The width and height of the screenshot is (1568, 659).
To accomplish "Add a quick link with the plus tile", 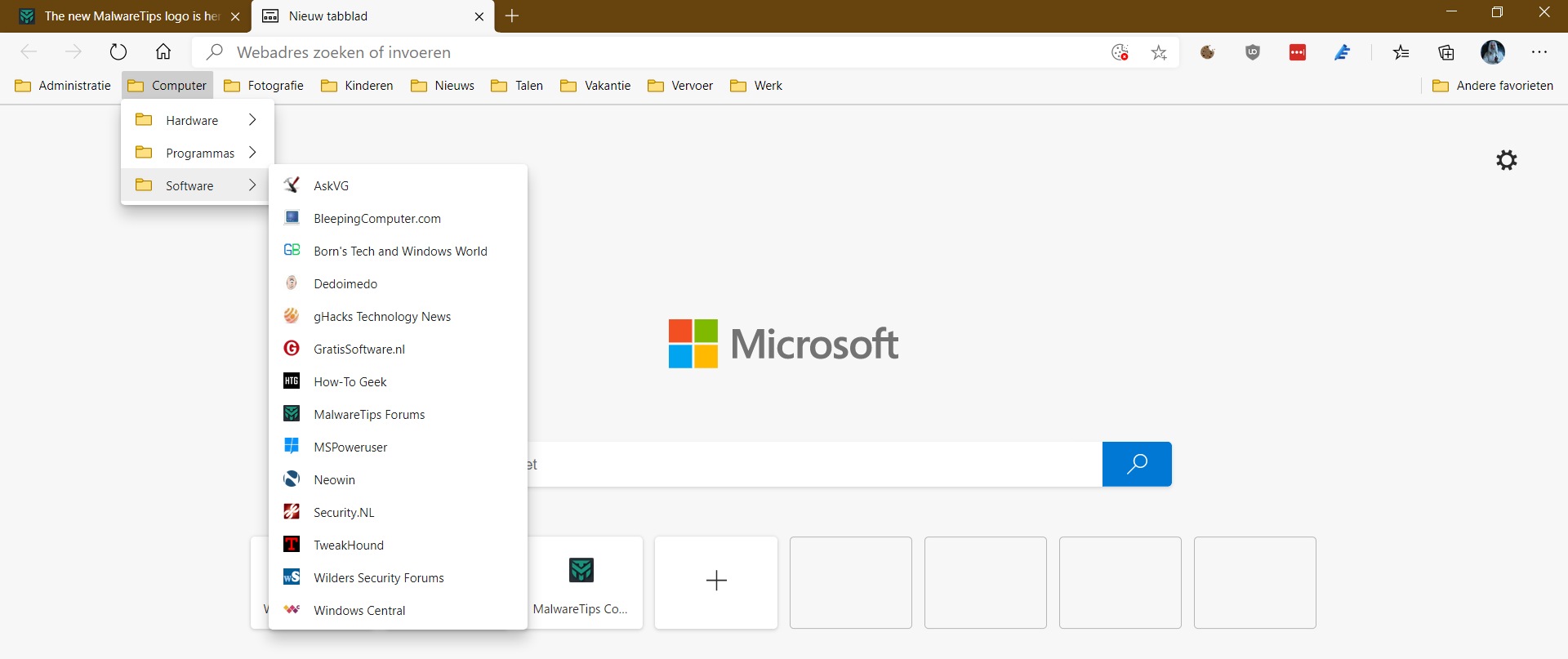I will pos(716,582).
